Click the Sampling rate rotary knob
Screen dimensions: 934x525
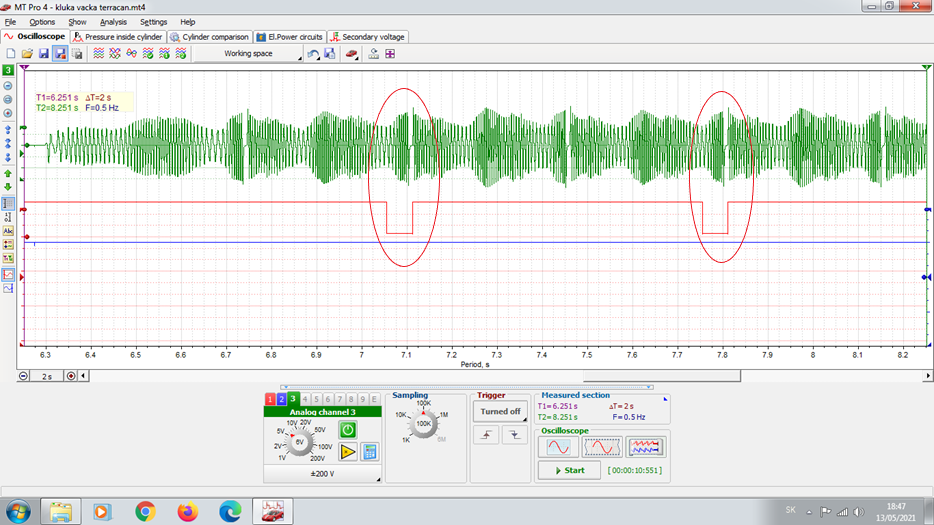point(423,424)
